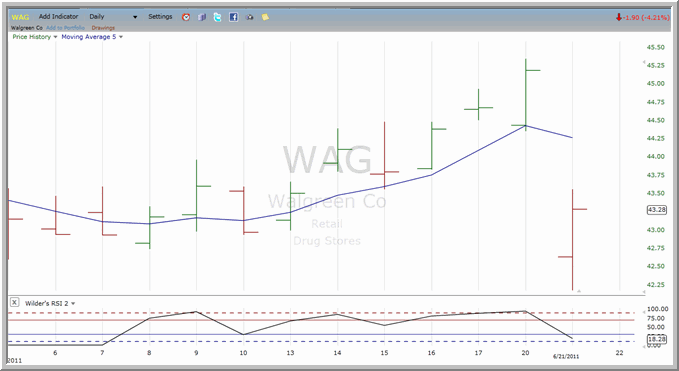This screenshot has height=371, width=679.
Task: Click the 44.50 price axis label
Action: click(x=656, y=120)
